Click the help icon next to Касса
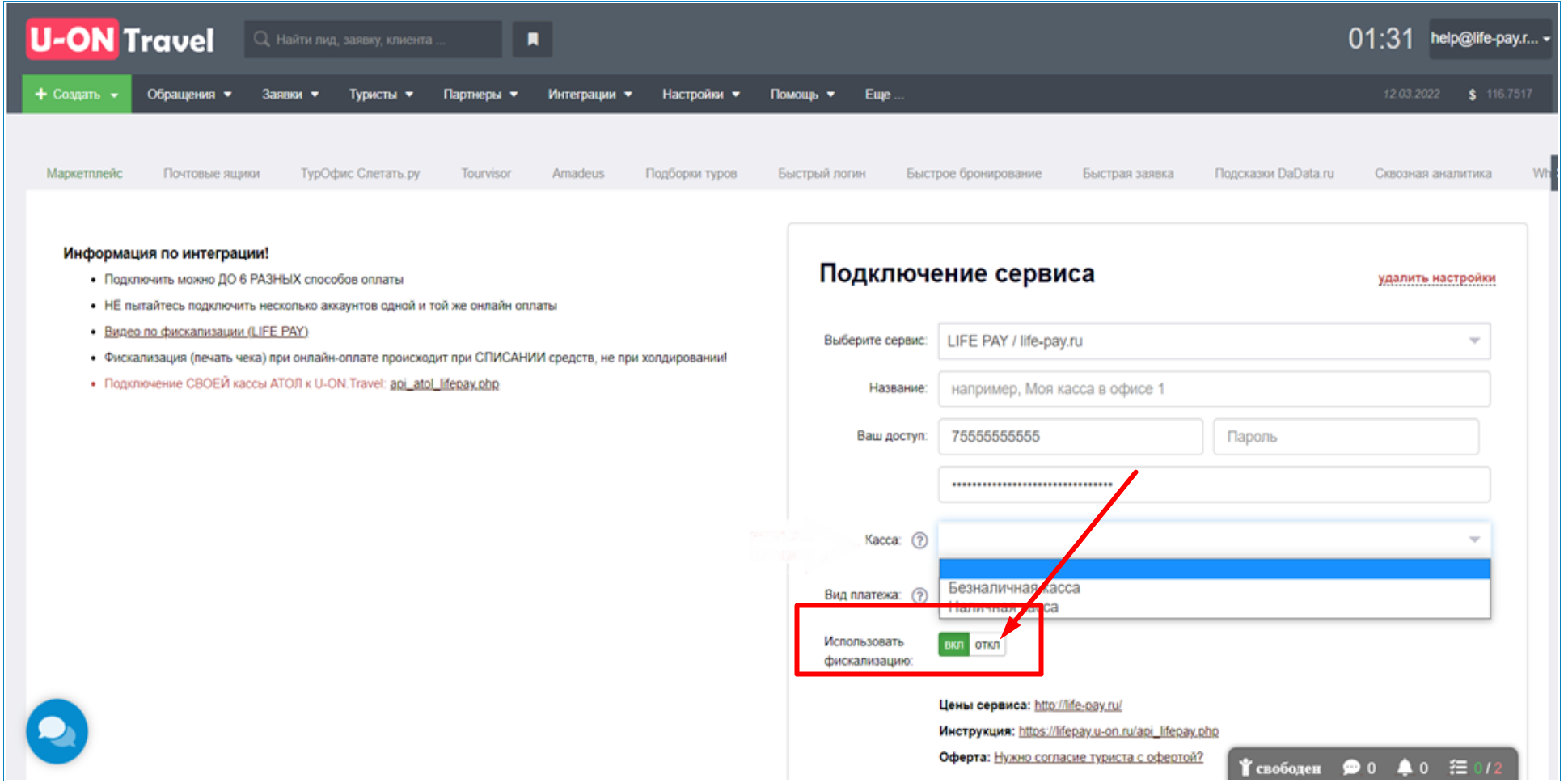 (x=919, y=540)
